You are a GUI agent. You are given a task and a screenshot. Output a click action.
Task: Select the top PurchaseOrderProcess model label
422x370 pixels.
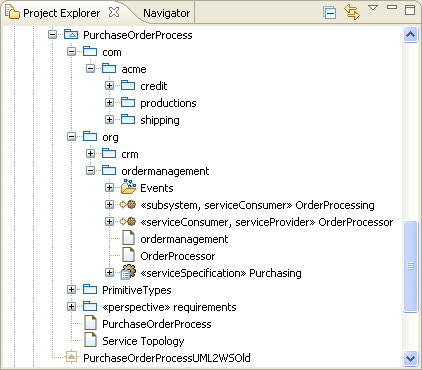138,35
